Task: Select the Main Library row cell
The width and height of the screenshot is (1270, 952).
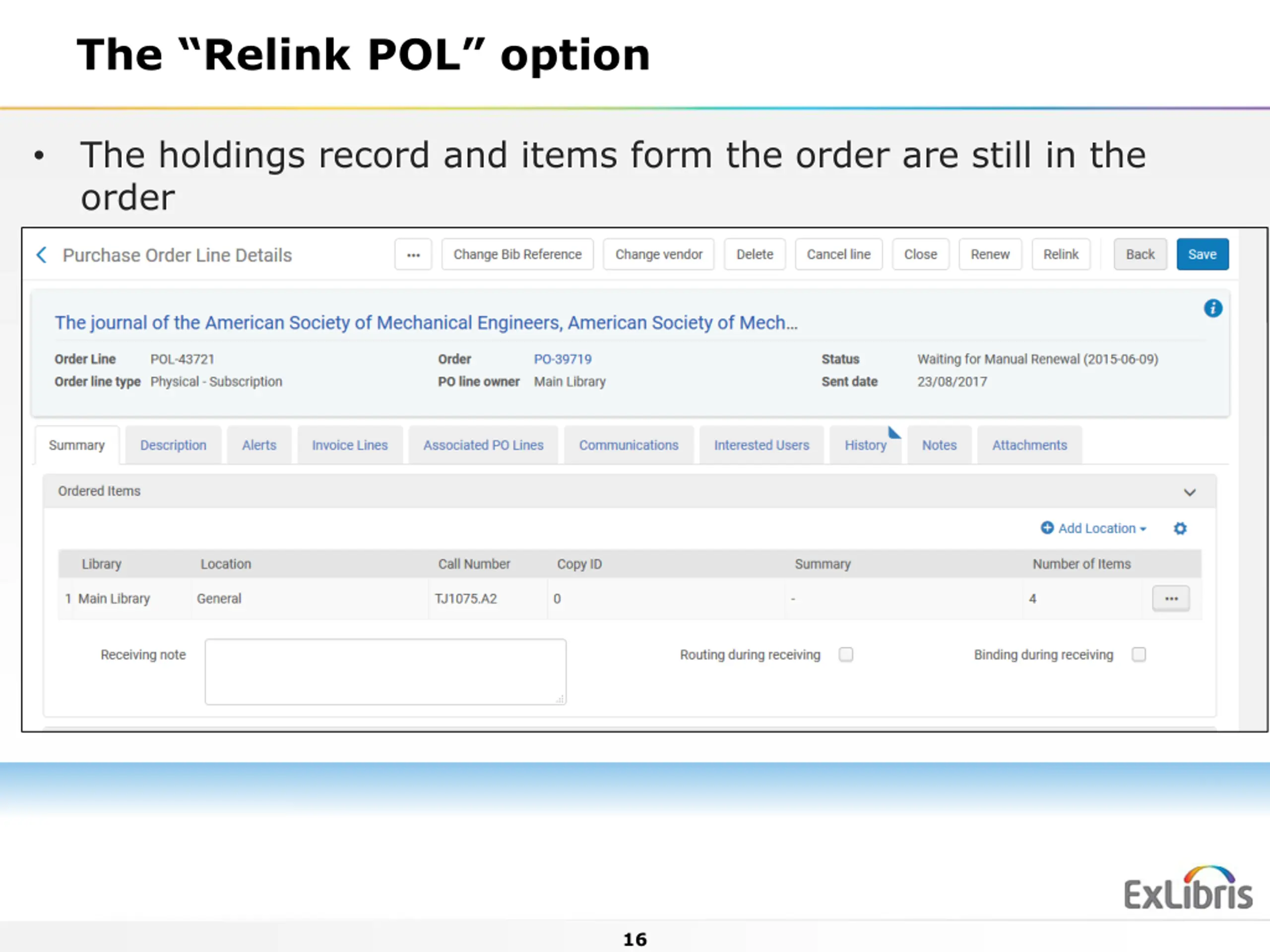Action: click(x=114, y=598)
